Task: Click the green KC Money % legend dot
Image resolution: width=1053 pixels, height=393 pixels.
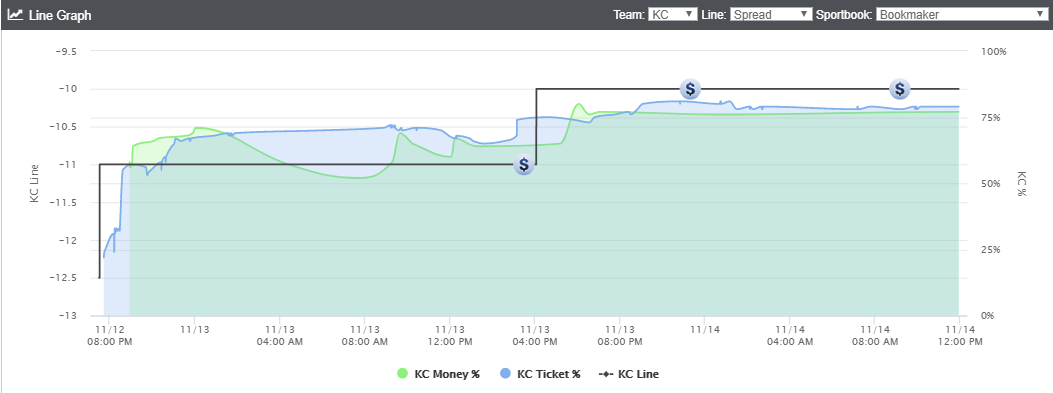Action: 403,374
